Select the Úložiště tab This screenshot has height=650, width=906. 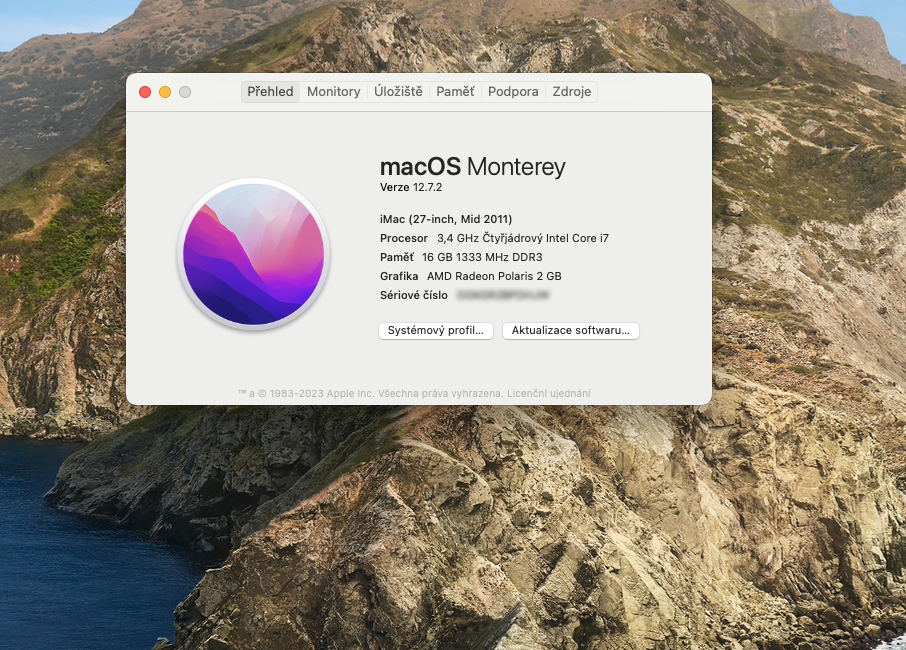pyautogui.click(x=398, y=92)
